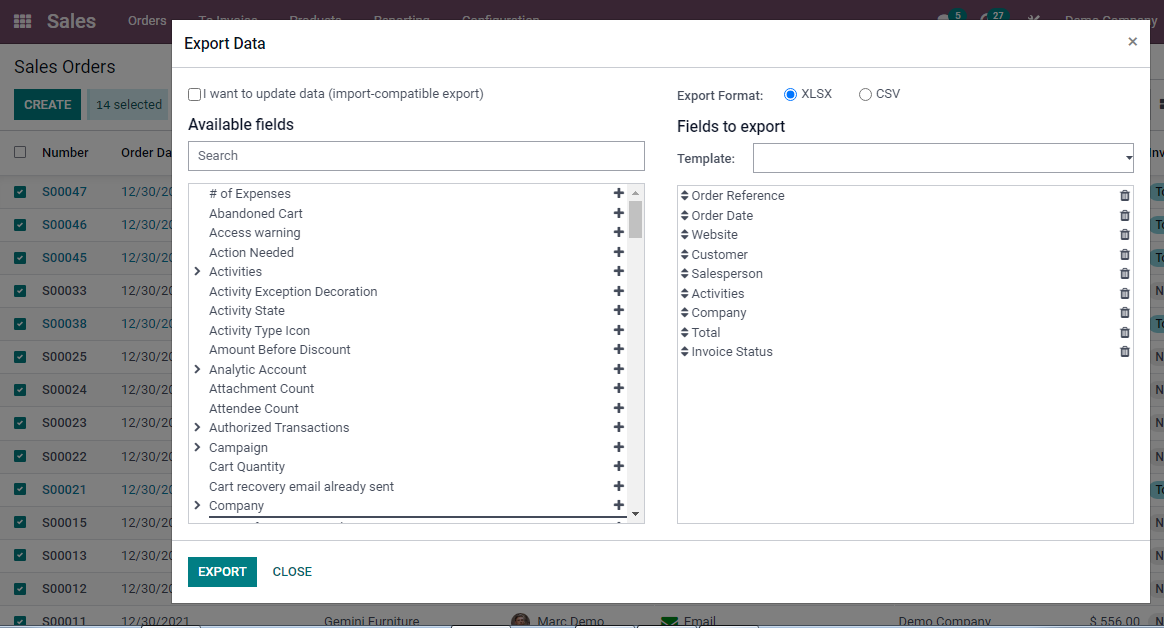Click the EXPORT button

coord(222,572)
